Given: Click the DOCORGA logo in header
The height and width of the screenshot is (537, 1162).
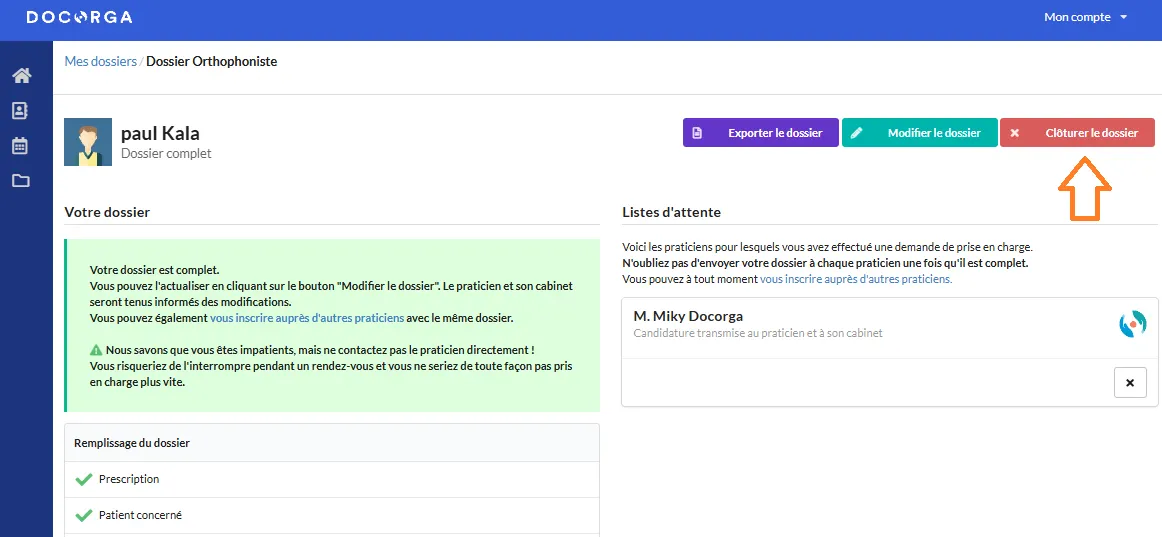Looking at the screenshot, I should pos(79,17).
